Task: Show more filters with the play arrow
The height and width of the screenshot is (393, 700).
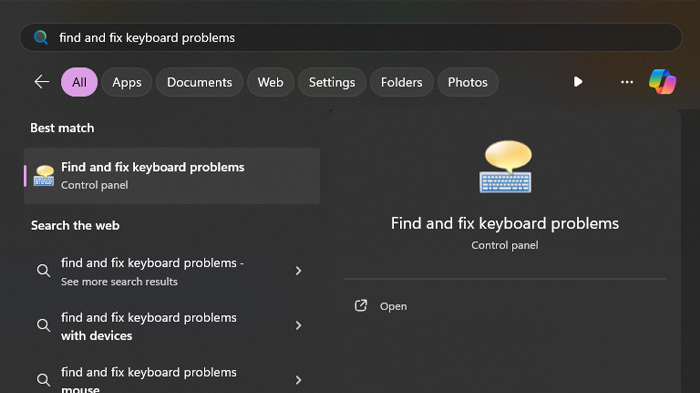Action: pyautogui.click(x=578, y=82)
